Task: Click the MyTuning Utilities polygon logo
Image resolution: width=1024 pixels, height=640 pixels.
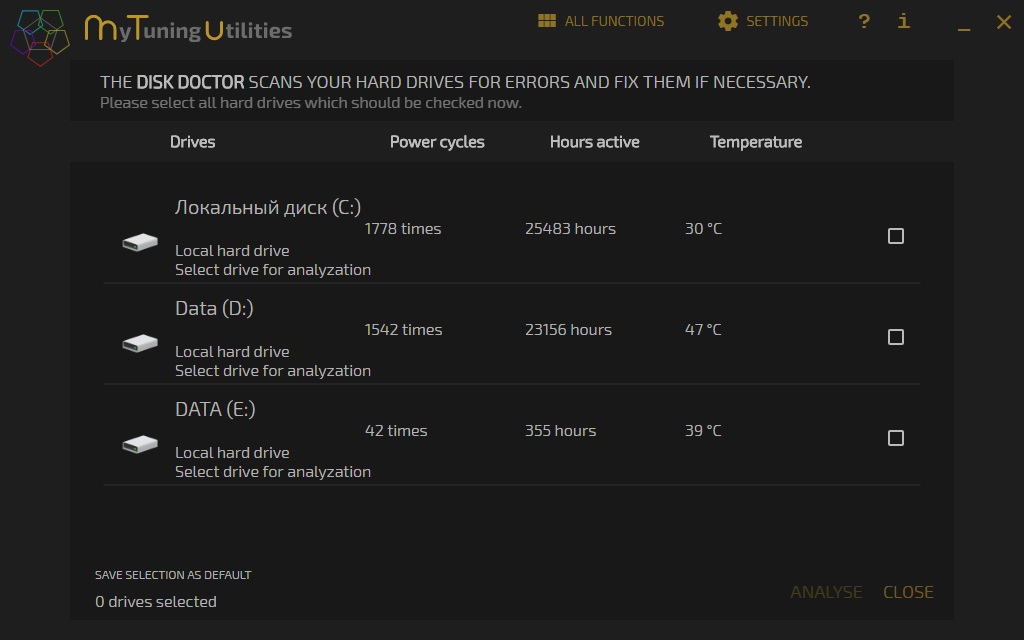Action: (x=40, y=36)
